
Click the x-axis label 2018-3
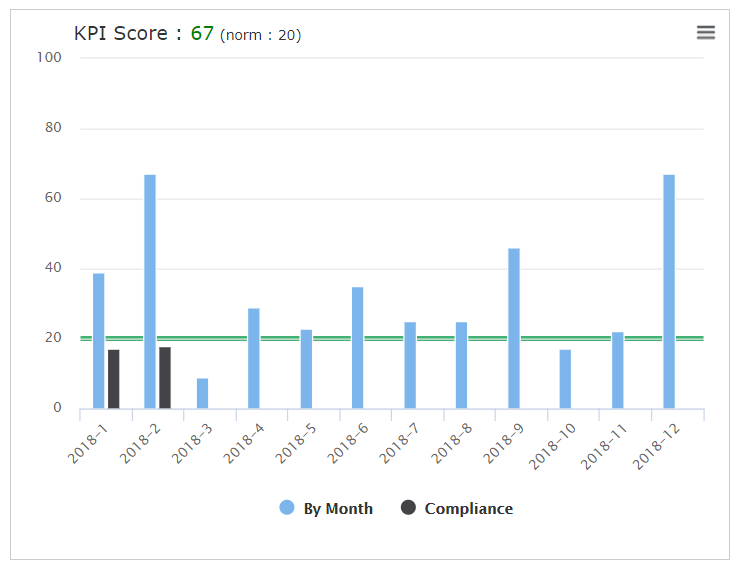pos(192,444)
